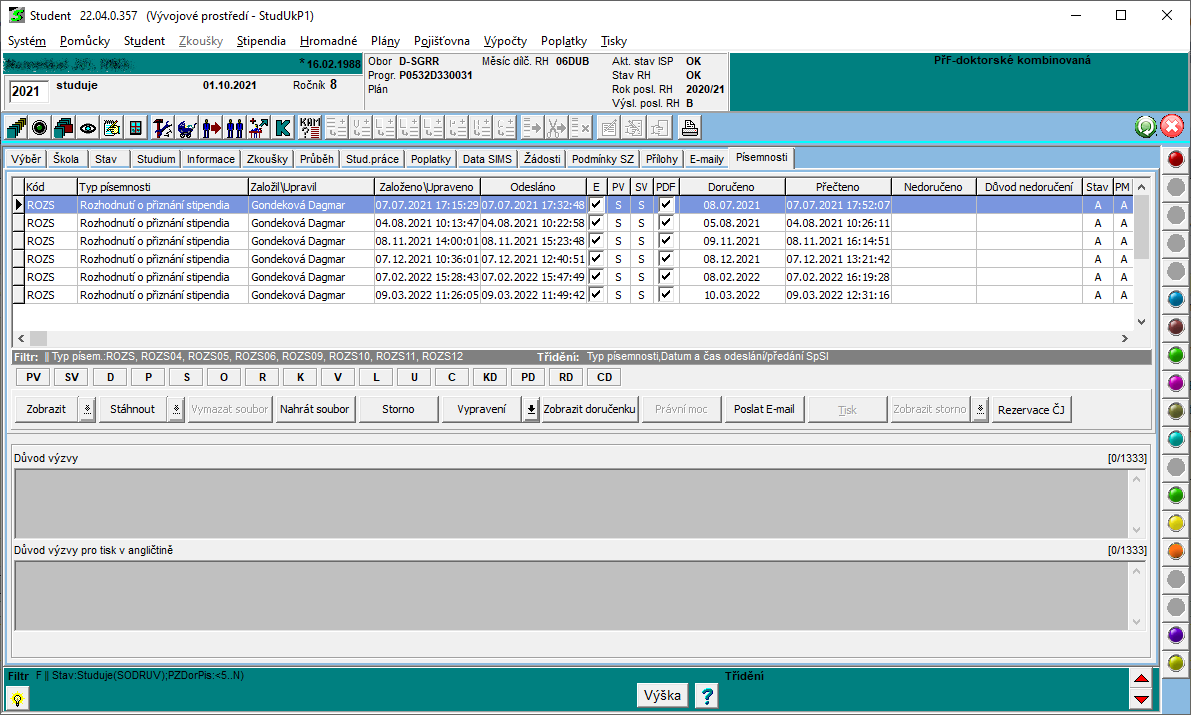This screenshot has width=1191, height=715.
Task: Toggle the PDF checkbox in the second row
Action: pos(666,223)
